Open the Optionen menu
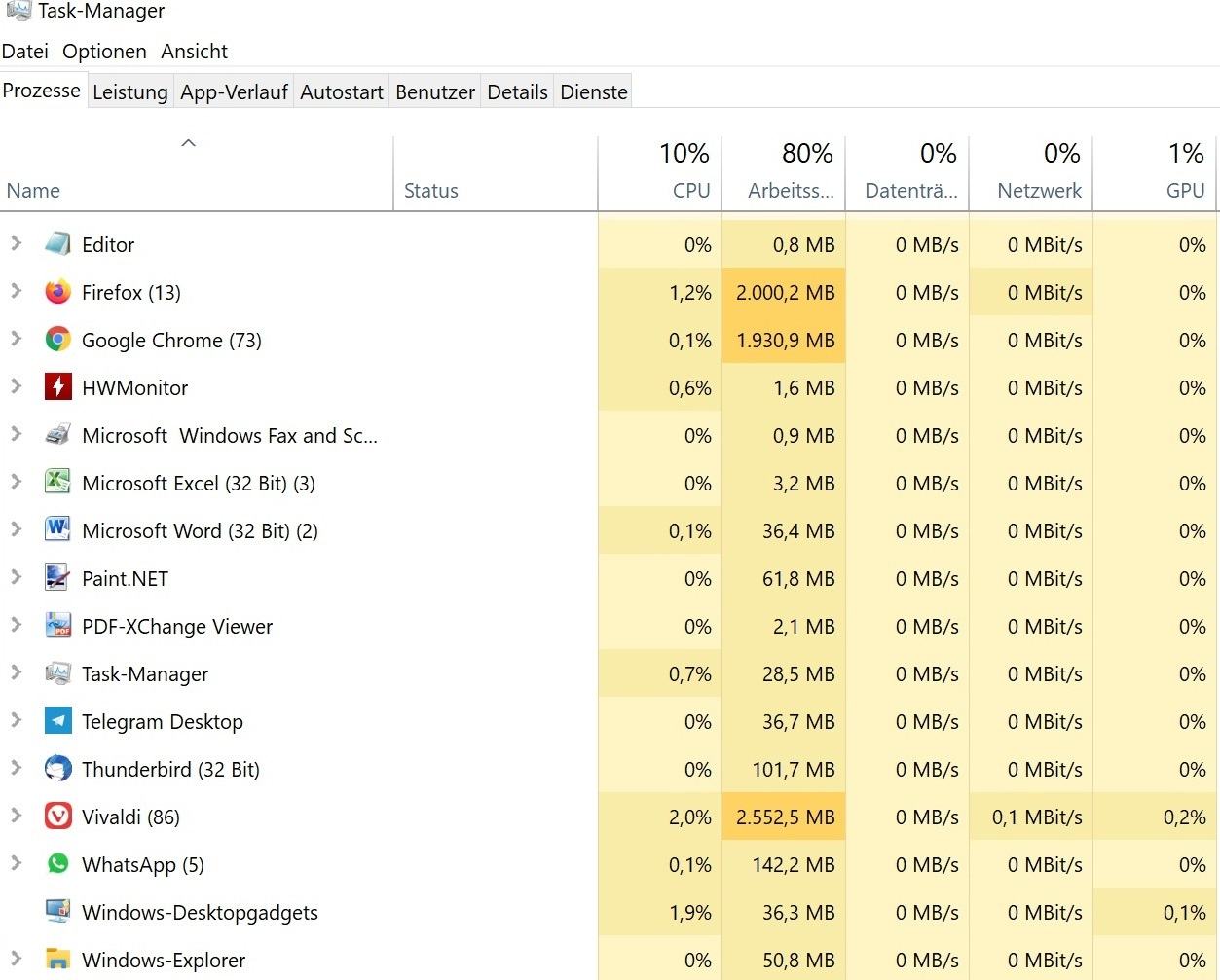Screen dimensions: 1220x980 104,52
